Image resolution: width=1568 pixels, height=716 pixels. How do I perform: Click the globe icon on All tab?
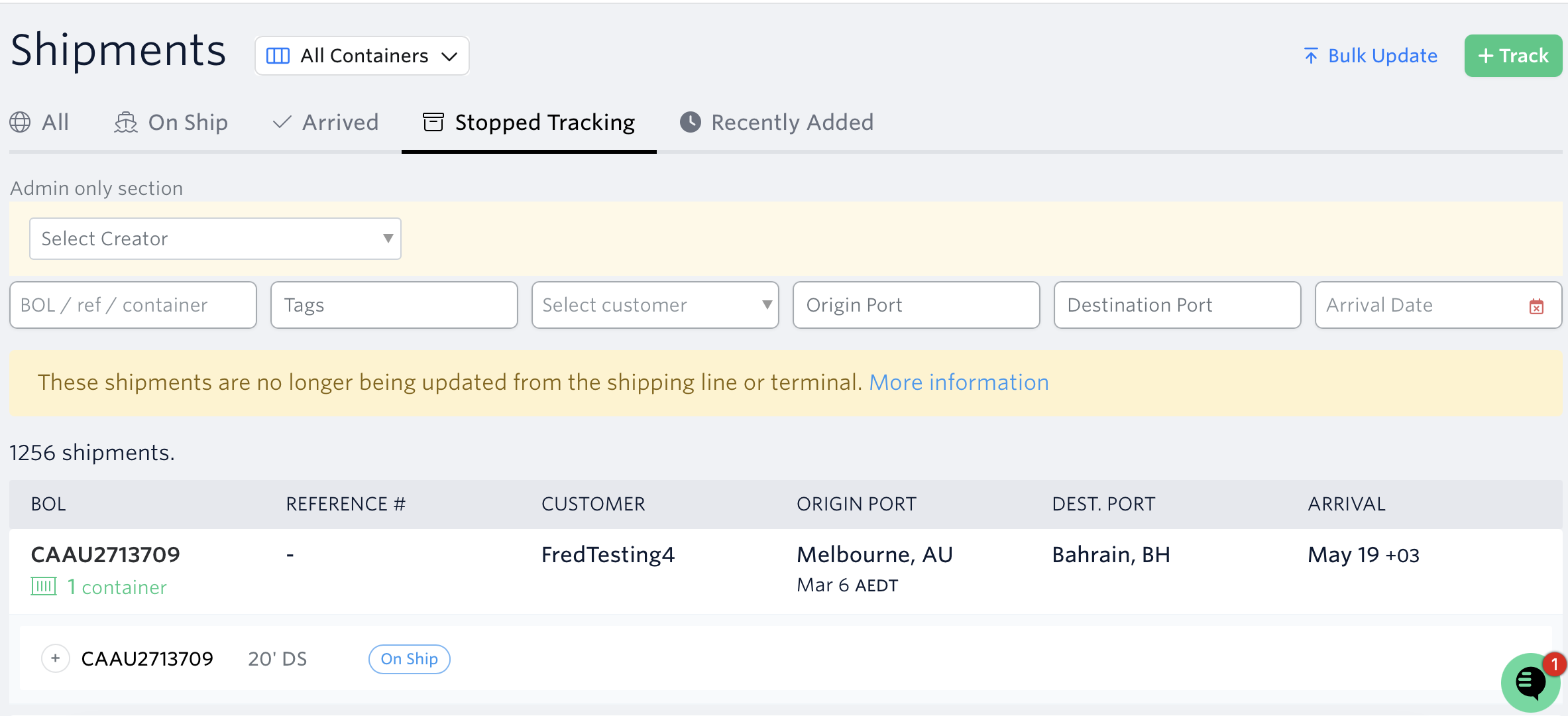(x=20, y=123)
